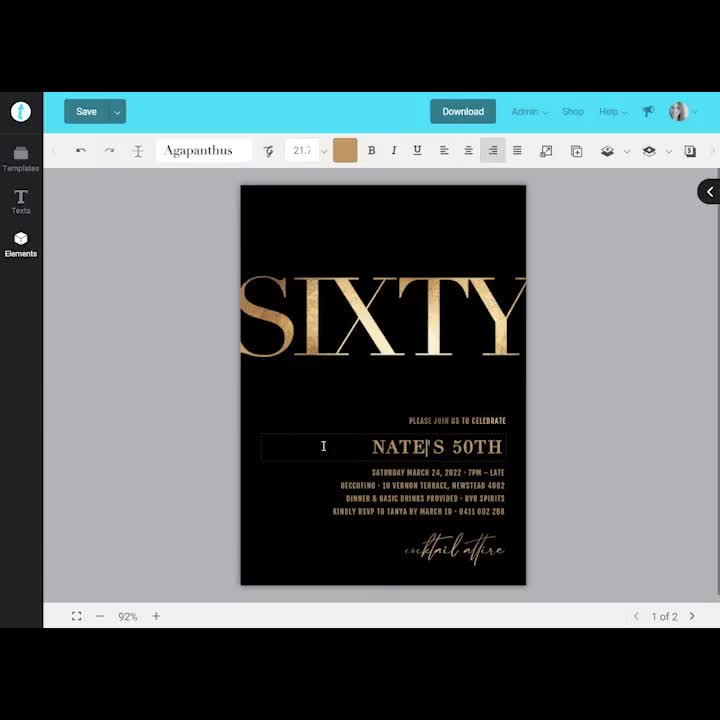Align text right
This screenshot has height=720, width=720.
pyautogui.click(x=493, y=150)
